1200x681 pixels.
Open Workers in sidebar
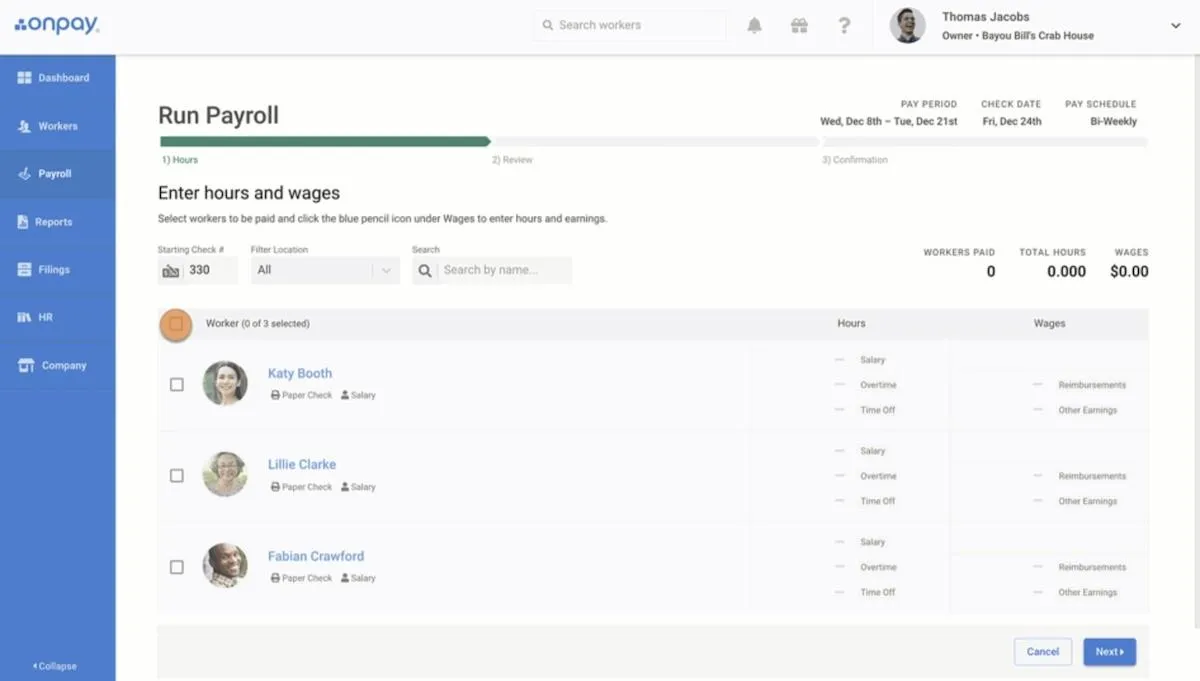(58, 126)
